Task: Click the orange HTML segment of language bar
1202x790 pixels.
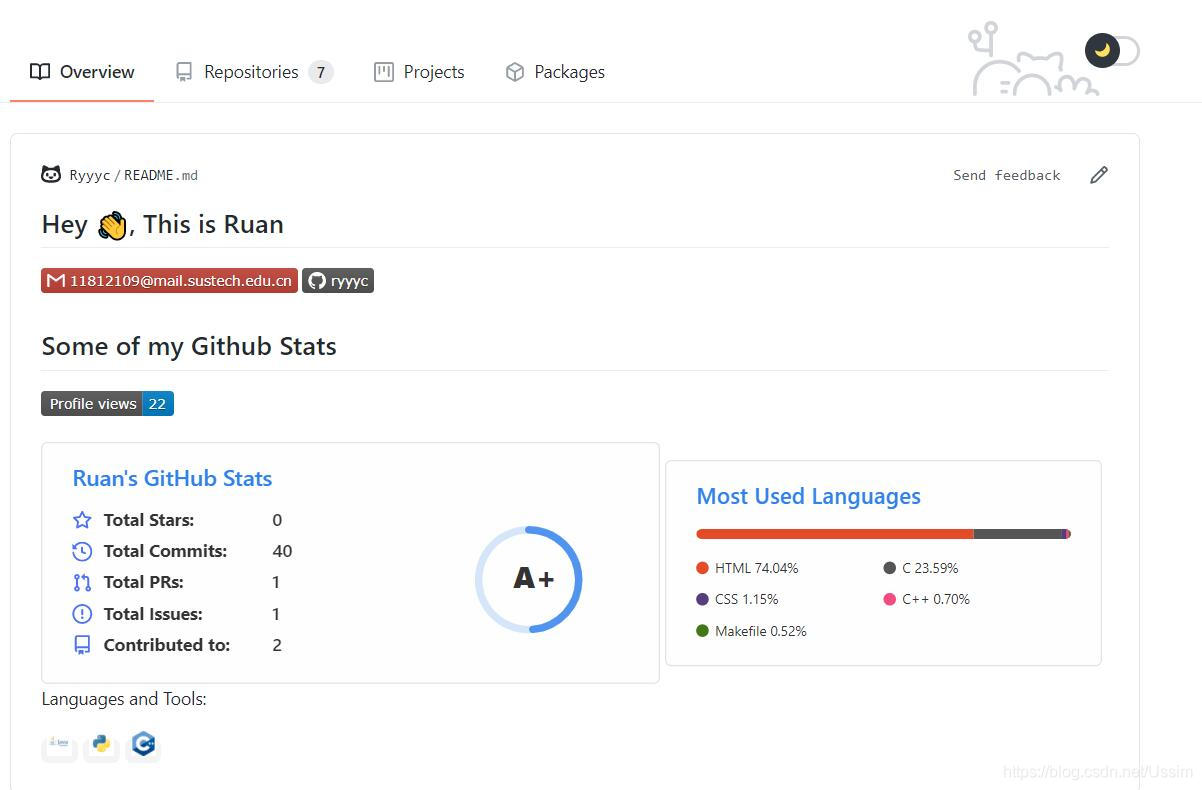Action: coord(835,534)
